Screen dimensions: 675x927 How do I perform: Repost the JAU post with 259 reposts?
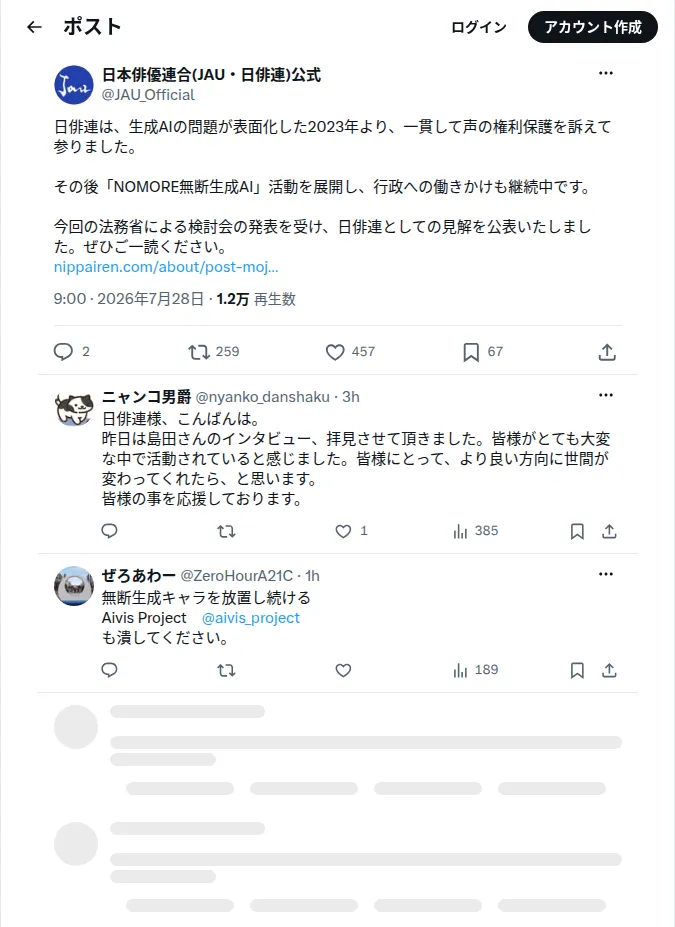(x=199, y=352)
